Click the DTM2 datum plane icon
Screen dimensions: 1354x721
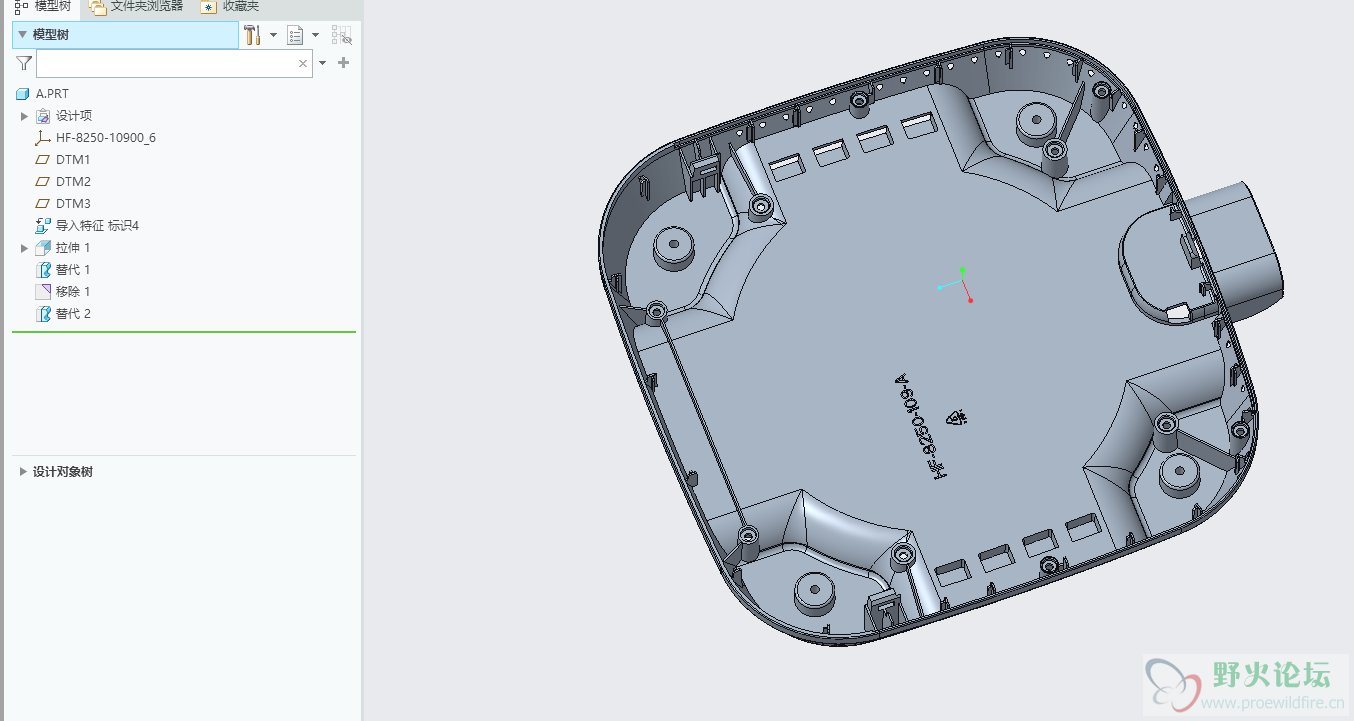coord(43,182)
